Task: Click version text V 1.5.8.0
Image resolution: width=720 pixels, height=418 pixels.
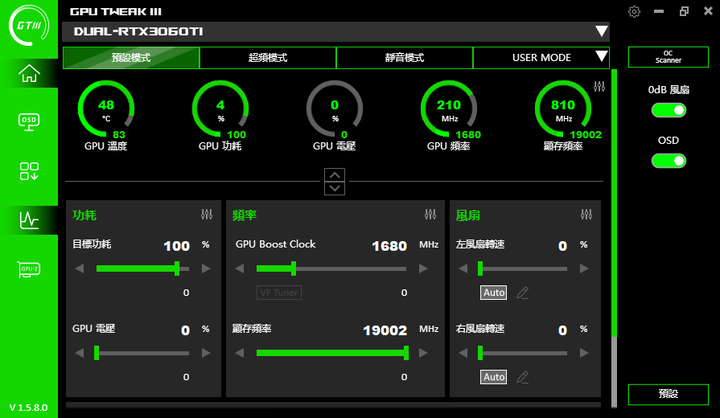Action: click(28, 407)
